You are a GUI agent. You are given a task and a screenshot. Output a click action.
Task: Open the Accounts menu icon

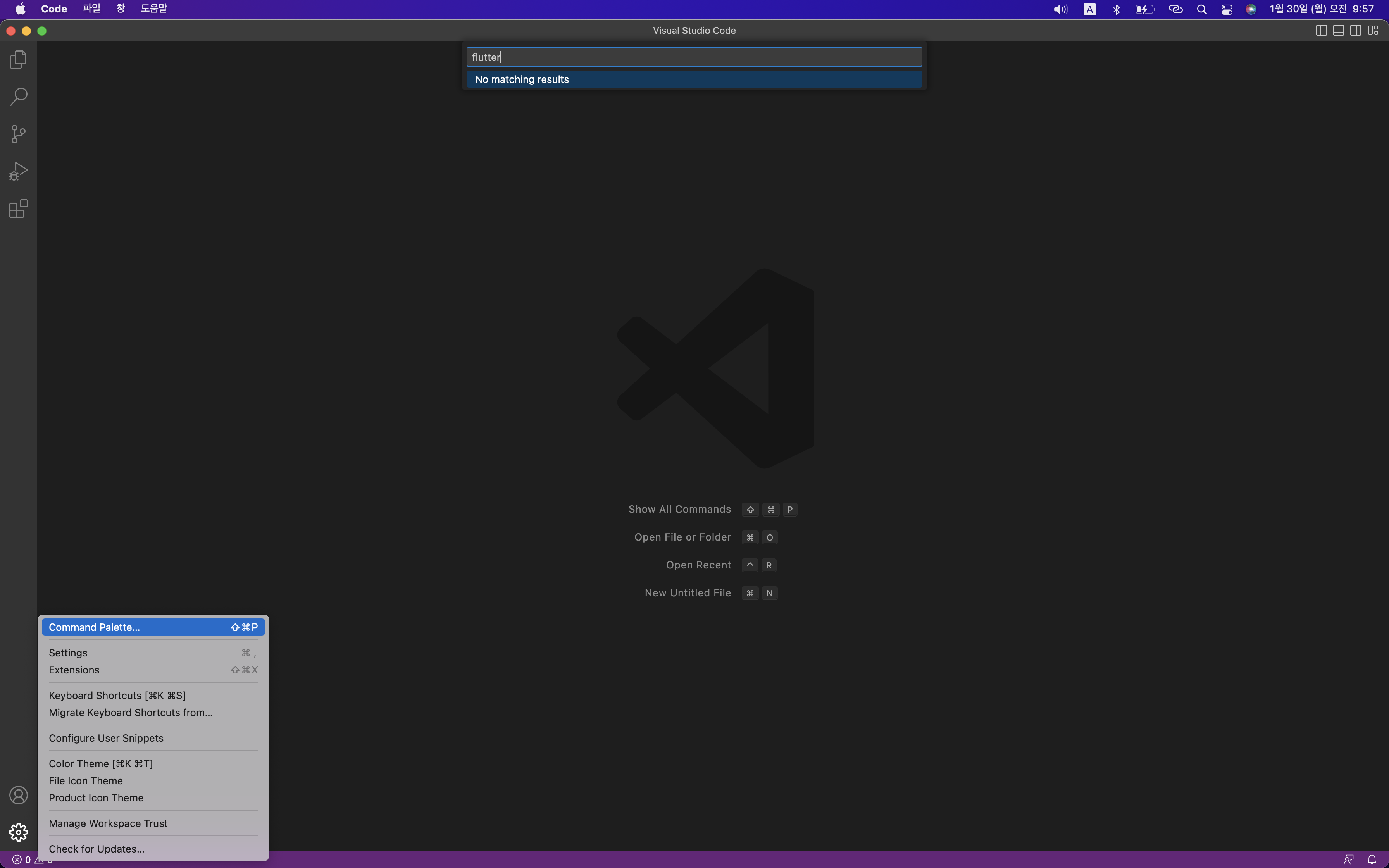click(x=18, y=795)
